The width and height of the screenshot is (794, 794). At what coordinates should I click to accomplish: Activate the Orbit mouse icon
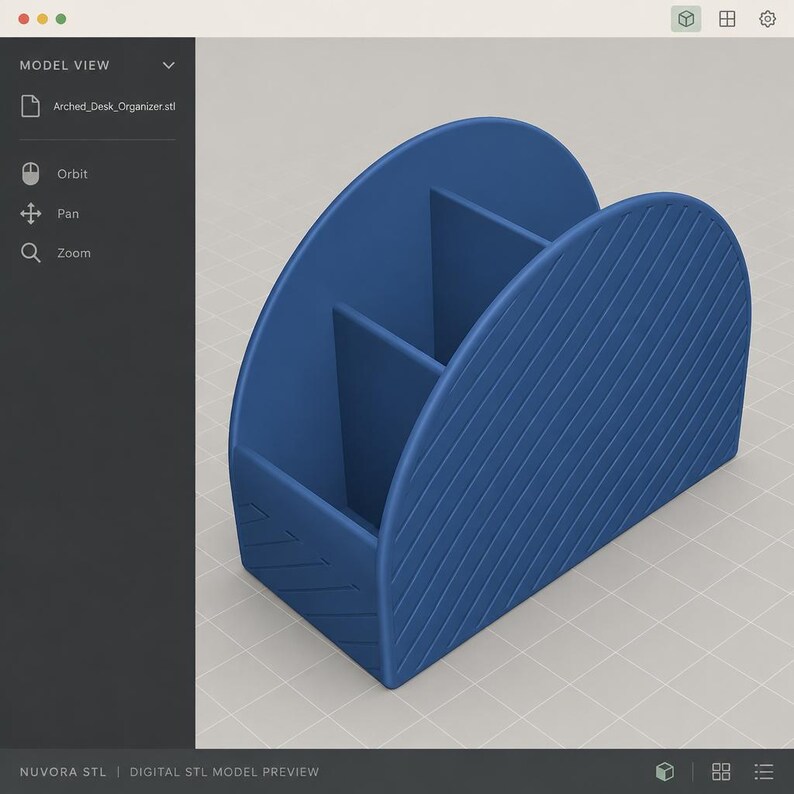(31, 174)
